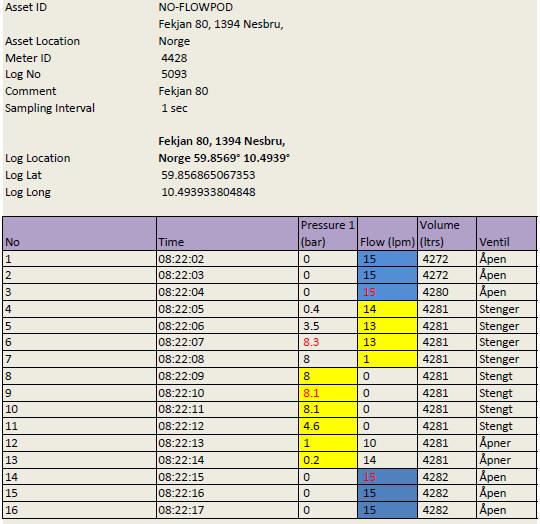Click the 'Comment' label
The image size is (540, 524).
[x=31, y=91]
